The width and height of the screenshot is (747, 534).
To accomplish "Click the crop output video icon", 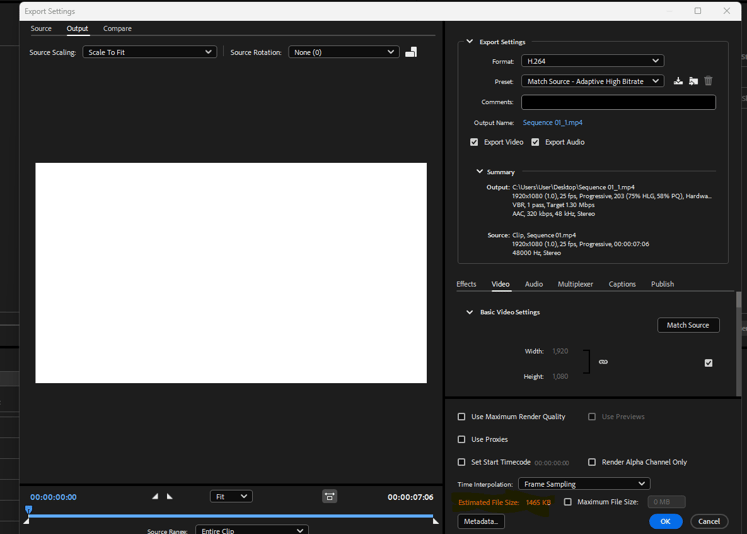I will click(x=411, y=52).
